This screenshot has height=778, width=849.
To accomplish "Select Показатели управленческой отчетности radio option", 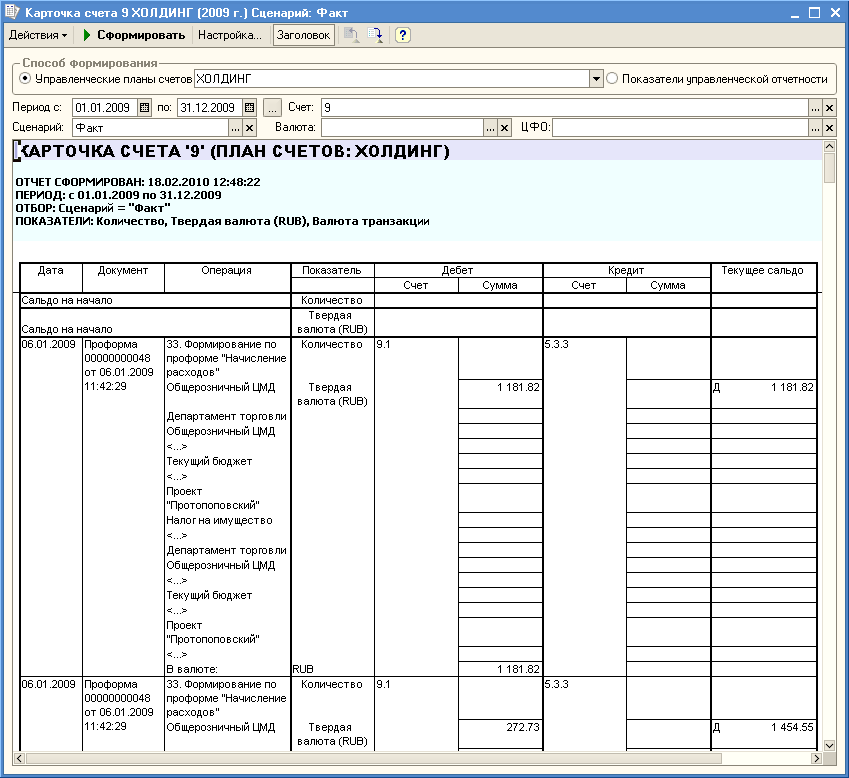I will click(x=613, y=78).
